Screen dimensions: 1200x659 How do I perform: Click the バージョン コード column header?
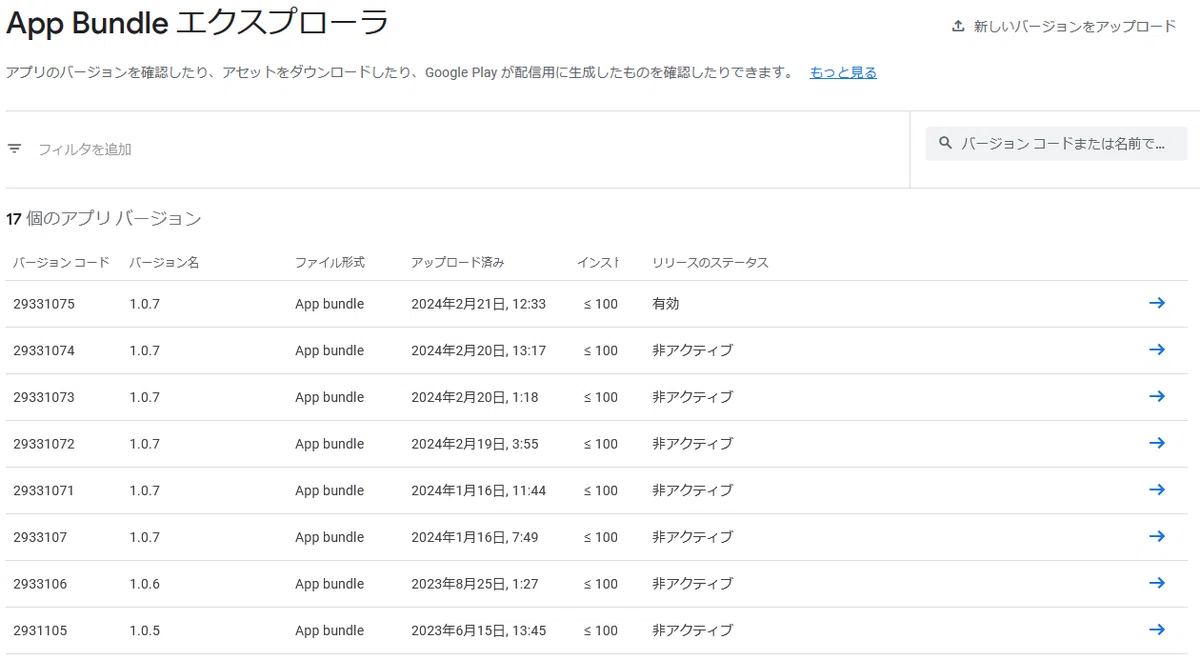pos(61,262)
